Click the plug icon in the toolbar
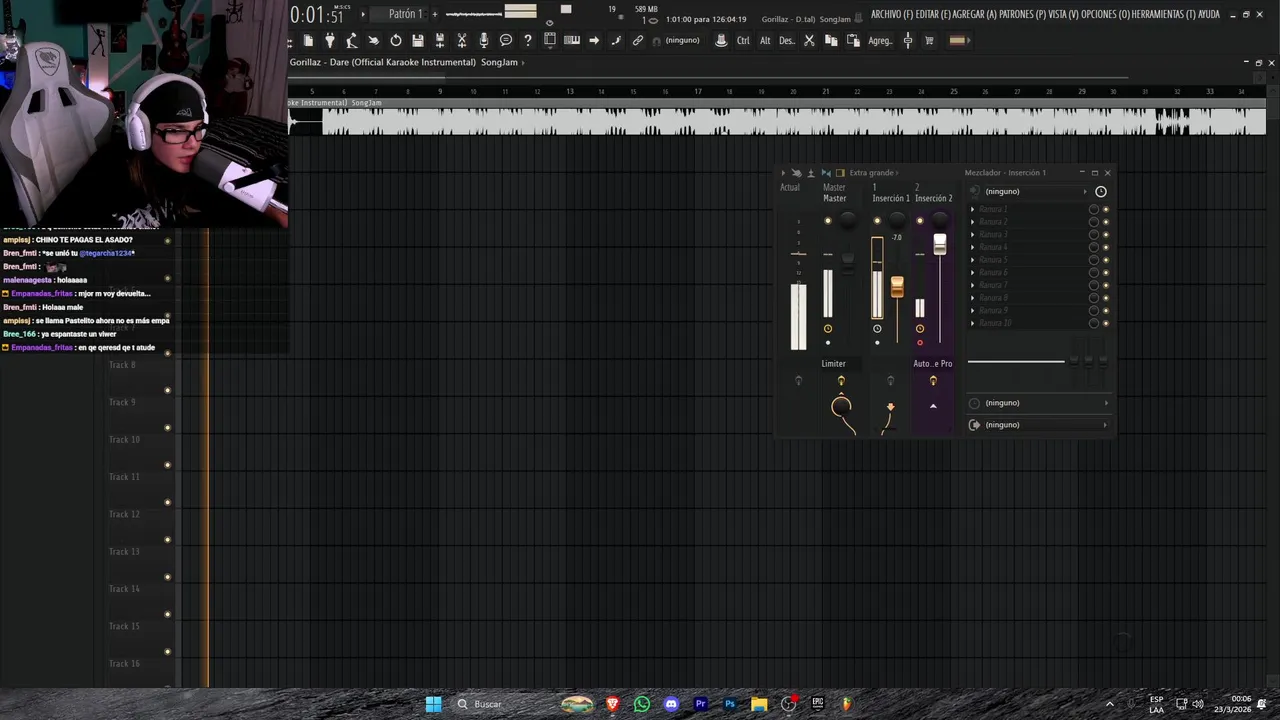1280x720 pixels. (330, 40)
